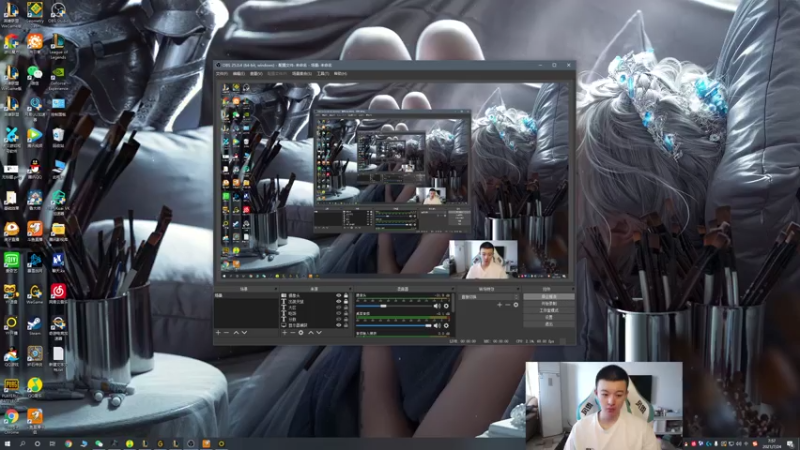The width and height of the screenshot is (800, 450).
Task: Open Tencent QQ penguin desktop icon
Action: pyautogui.click(x=35, y=168)
